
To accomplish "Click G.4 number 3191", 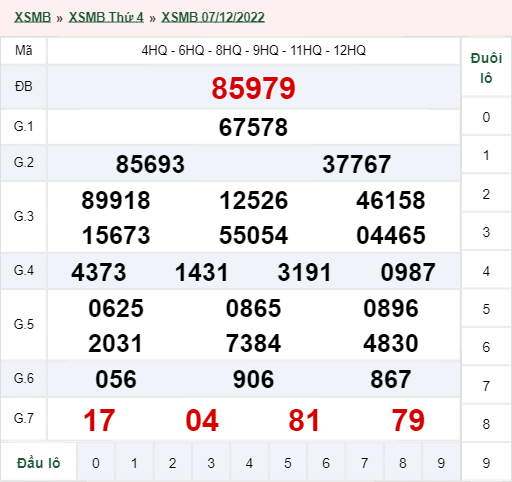I will [304, 272].
